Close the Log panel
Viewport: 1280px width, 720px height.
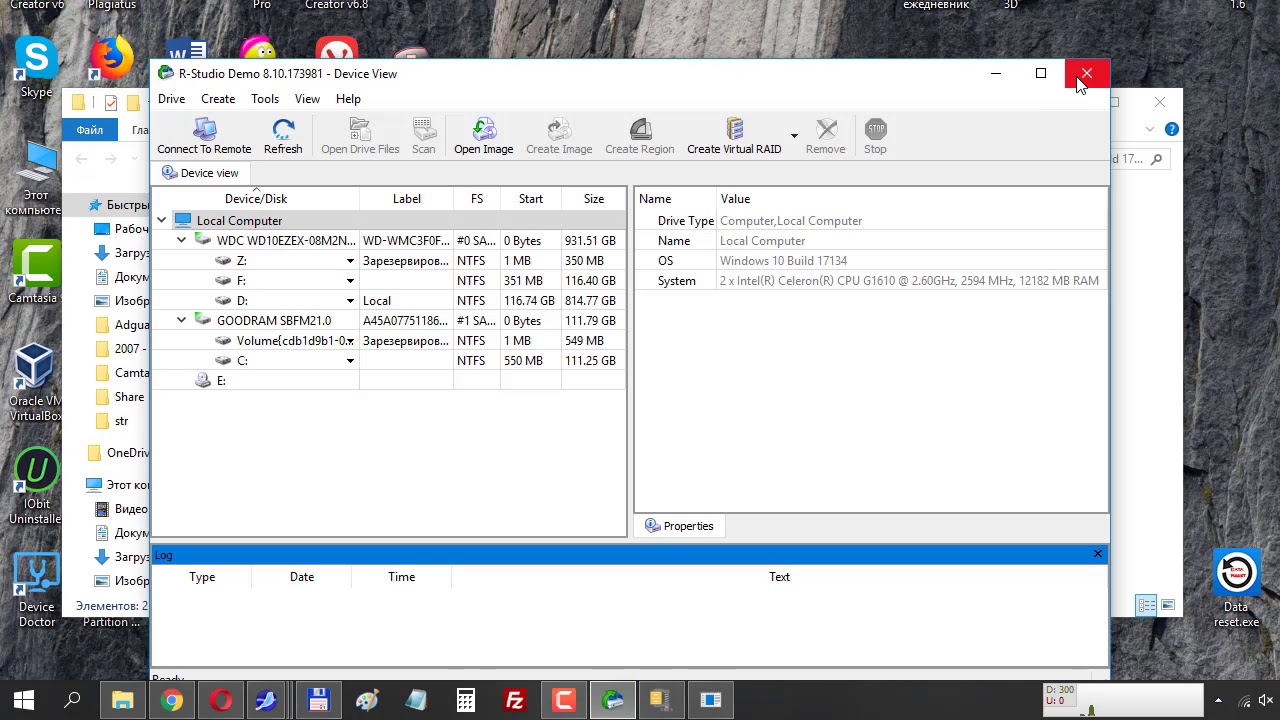[x=1098, y=554]
